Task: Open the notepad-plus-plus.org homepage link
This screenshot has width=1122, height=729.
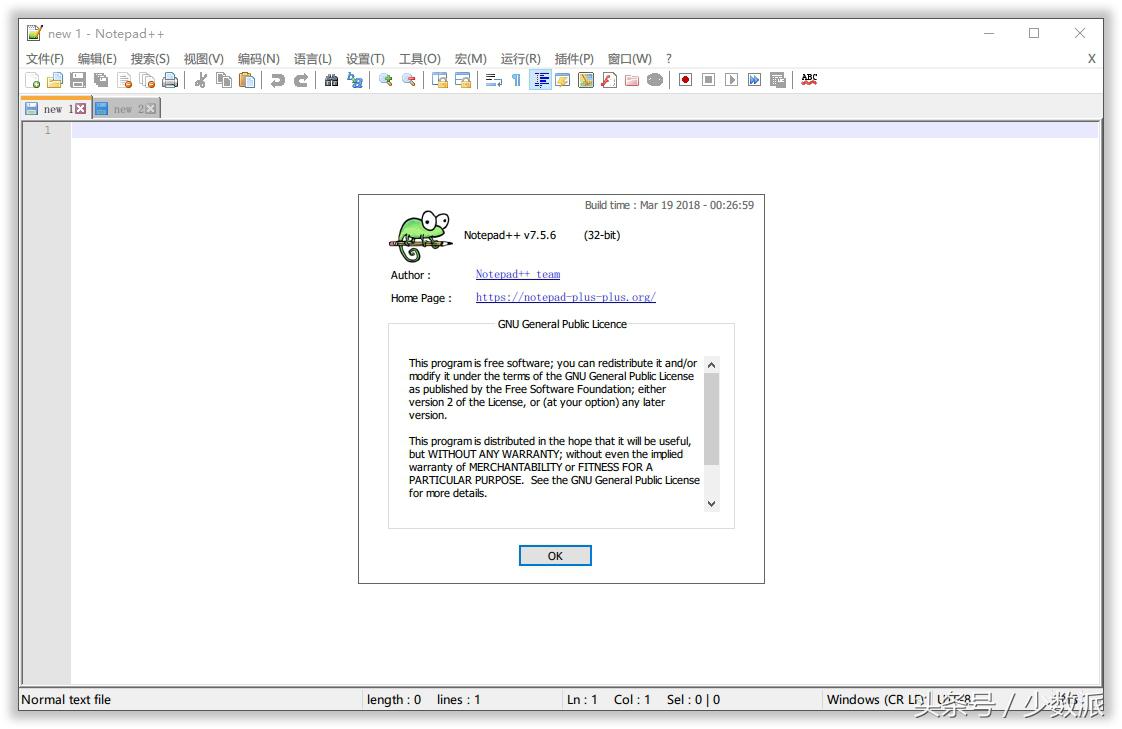Action: (565, 297)
